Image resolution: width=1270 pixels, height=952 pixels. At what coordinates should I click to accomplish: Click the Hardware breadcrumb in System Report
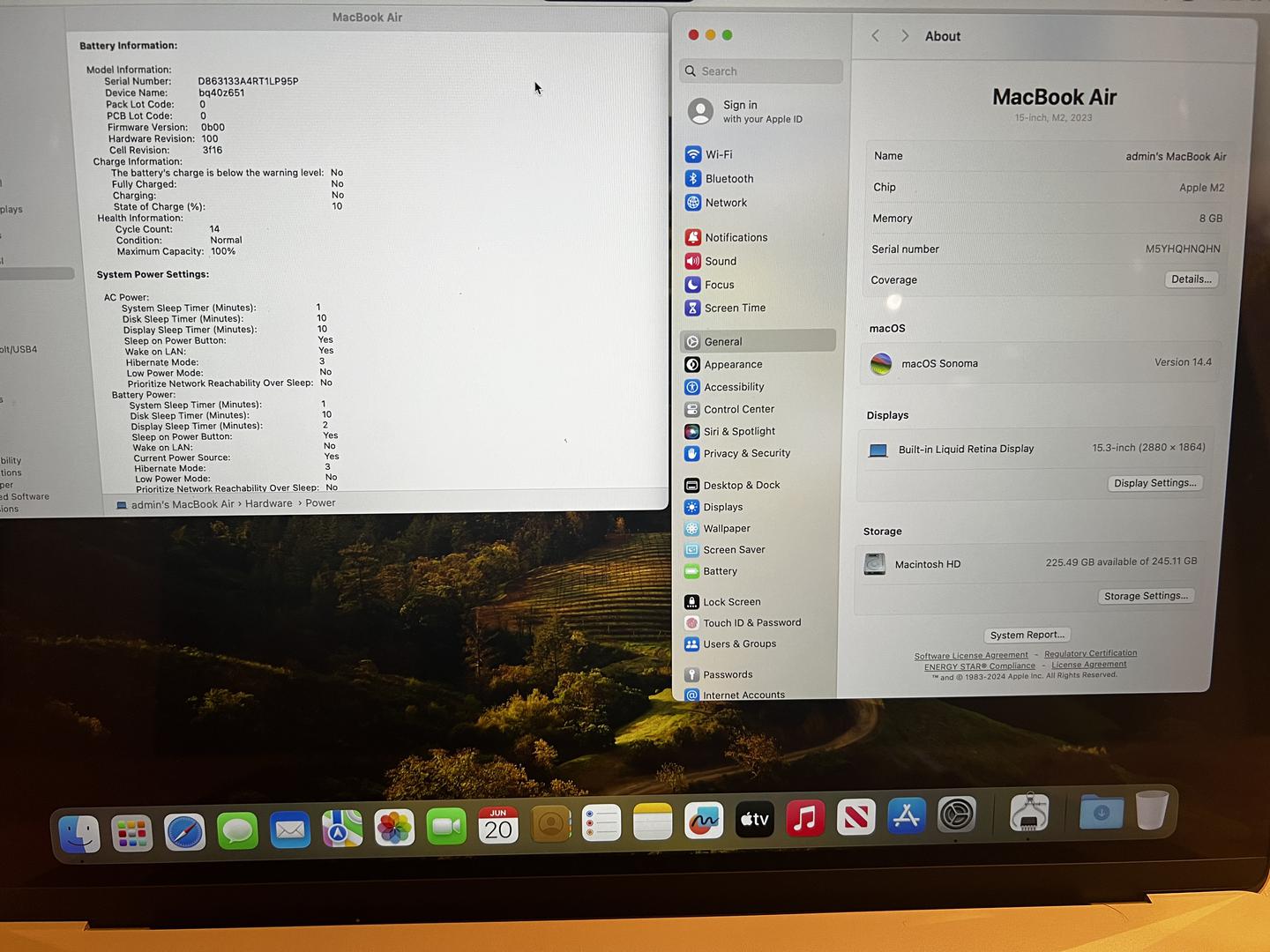[x=269, y=503]
